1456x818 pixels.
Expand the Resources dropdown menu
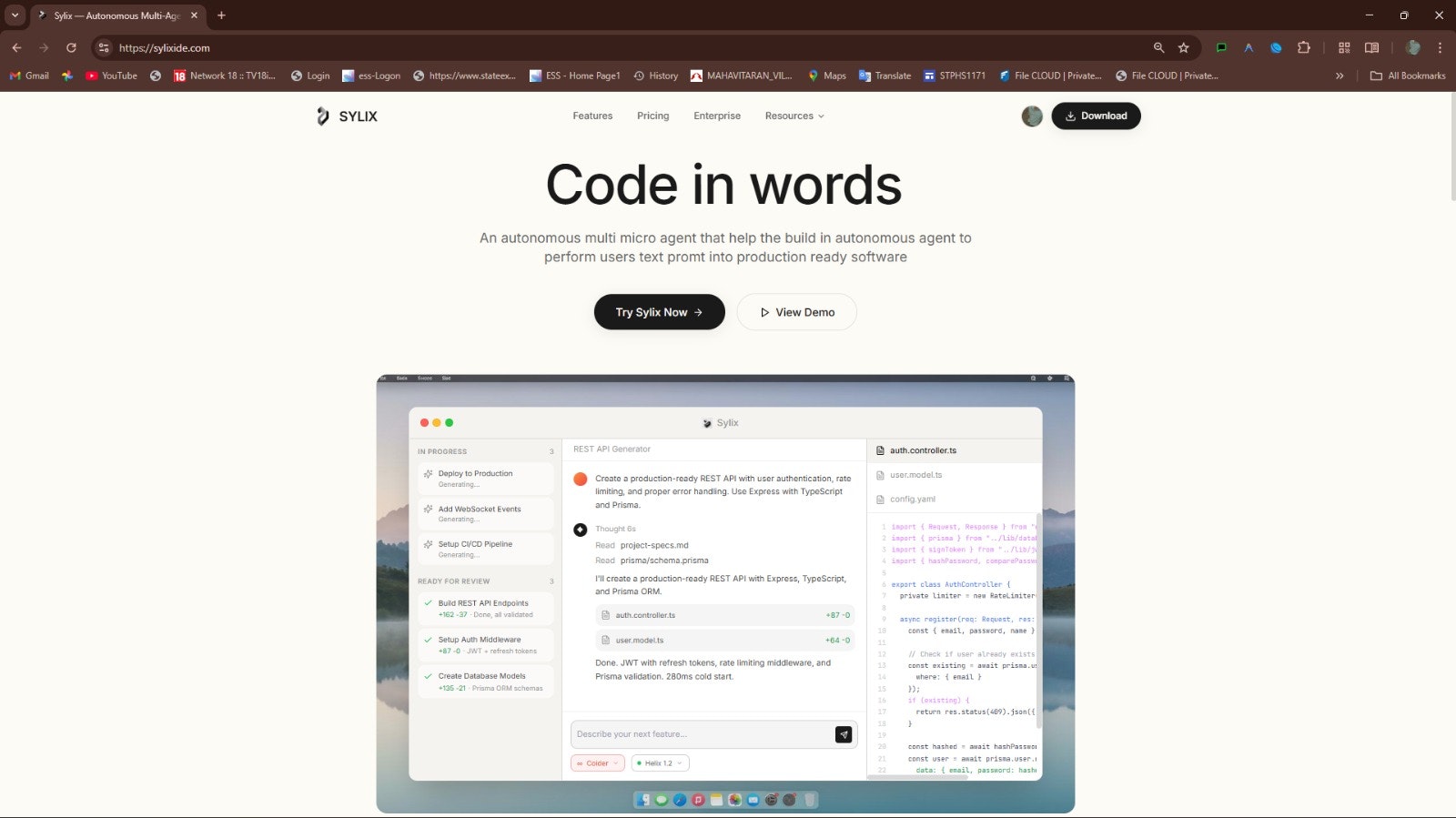pyautogui.click(x=794, y=116)
